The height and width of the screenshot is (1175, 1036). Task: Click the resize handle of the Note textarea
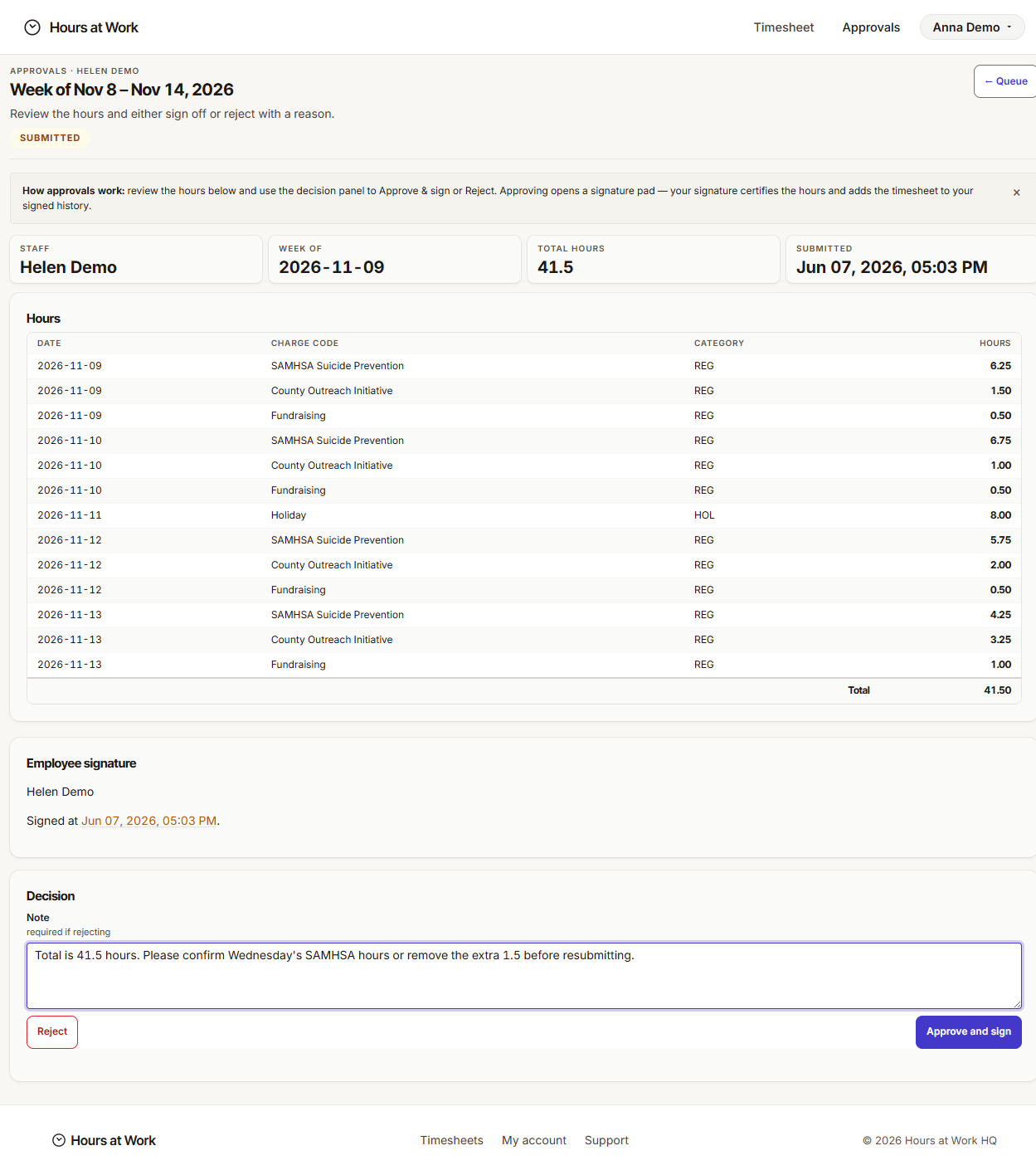[1016, 1003]
